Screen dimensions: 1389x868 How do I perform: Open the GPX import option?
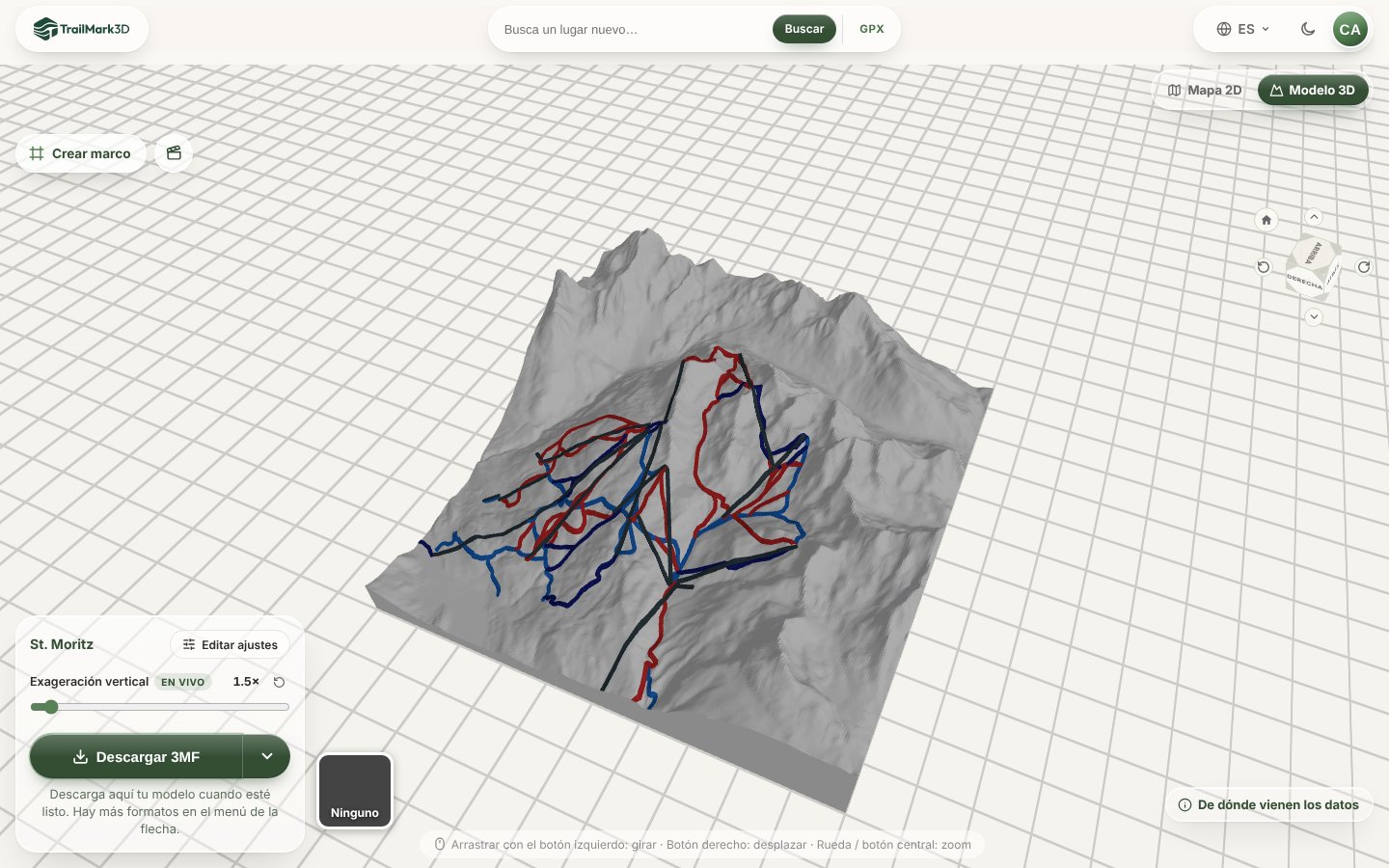pos(872,29)
